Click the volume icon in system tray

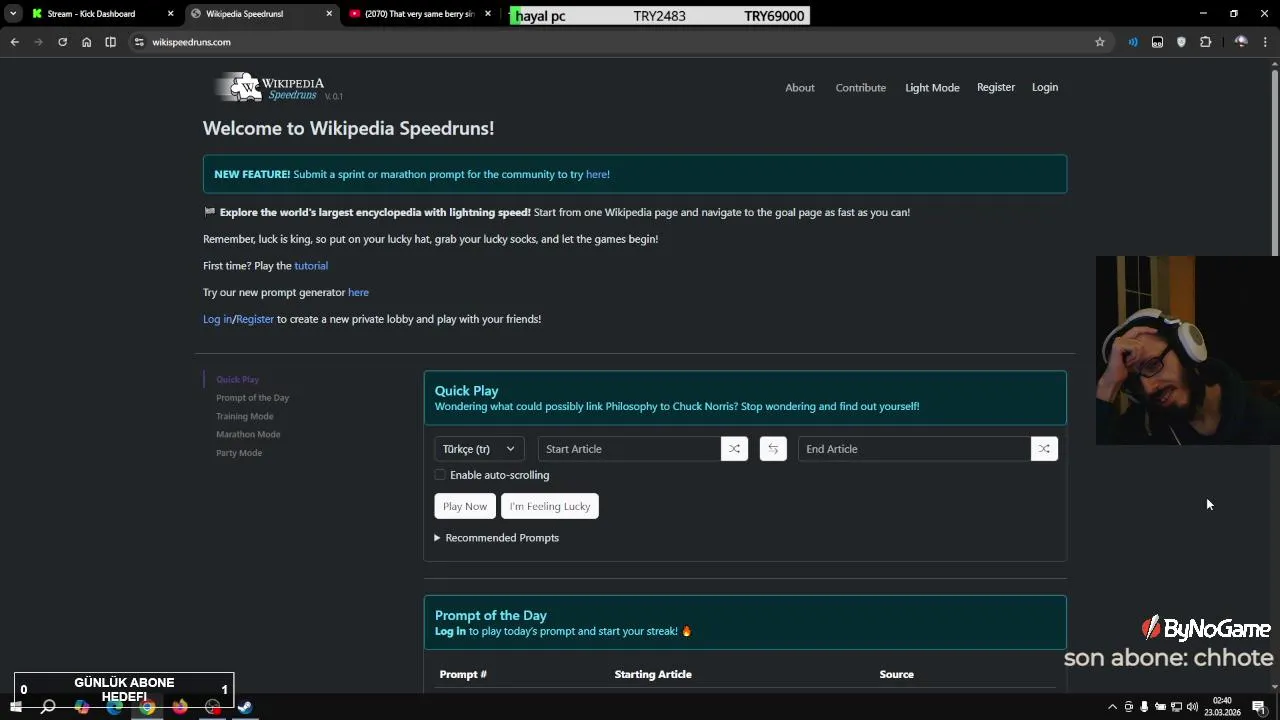pyautogui.click(x=1192, y=707)
